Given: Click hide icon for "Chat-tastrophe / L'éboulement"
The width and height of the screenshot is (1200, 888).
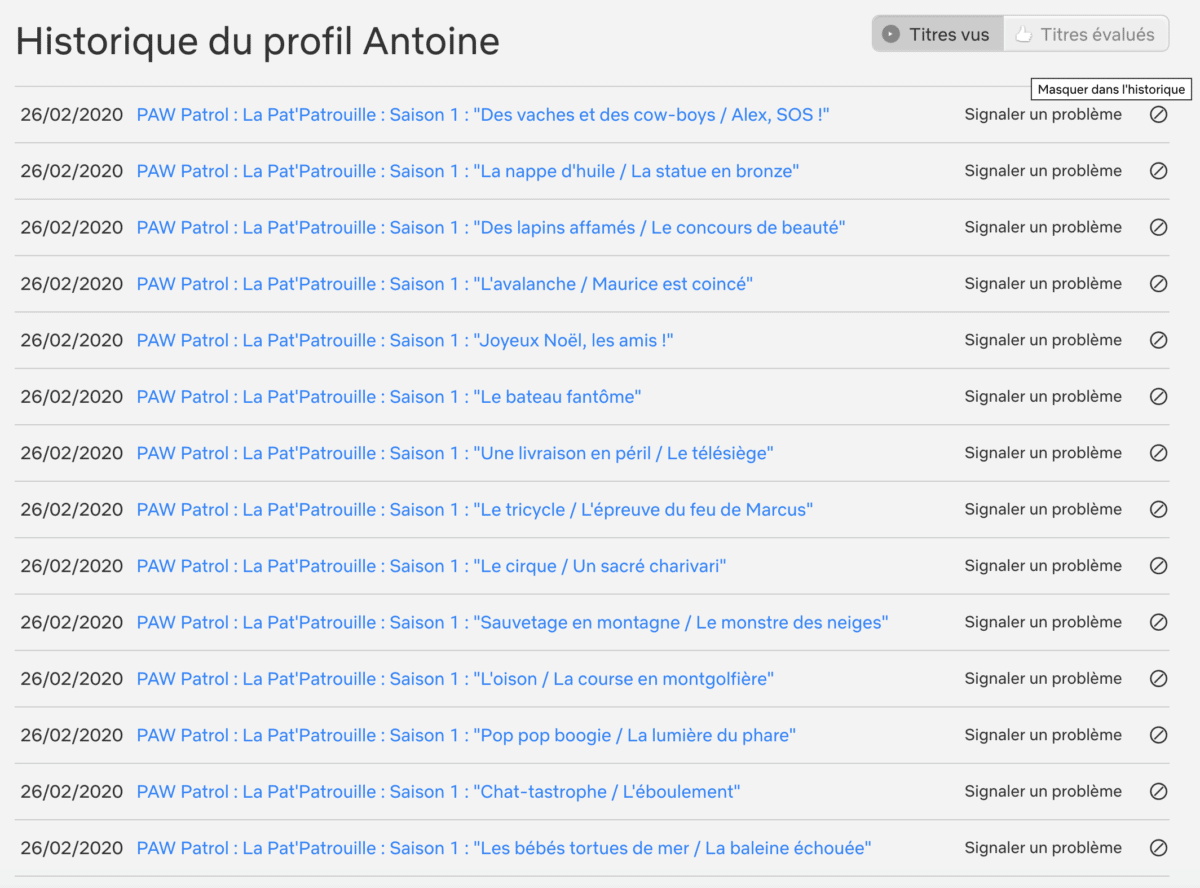Looking at the screenshot, I should pyautogui.click(x=1158, y=791).
